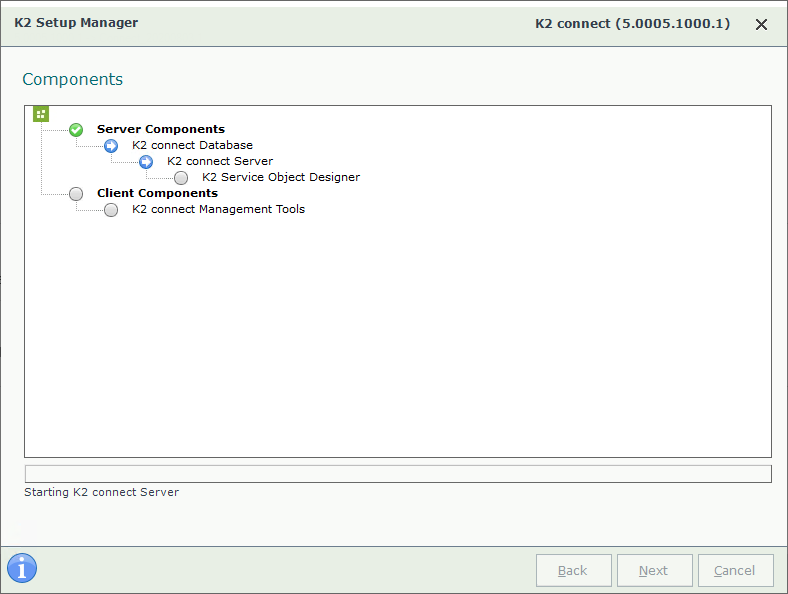
Task: Select the K2 connect Database item
Action: click(x=192, y=145)
